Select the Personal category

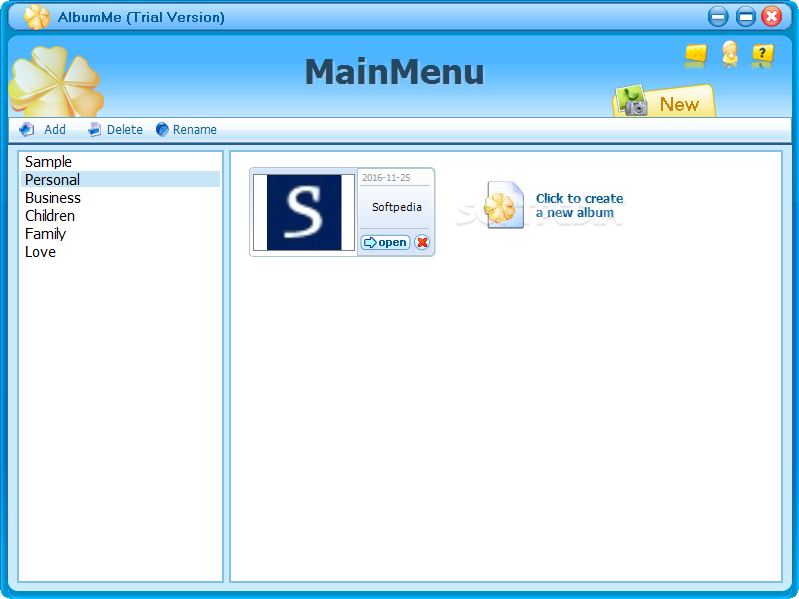tap(121, 179)
